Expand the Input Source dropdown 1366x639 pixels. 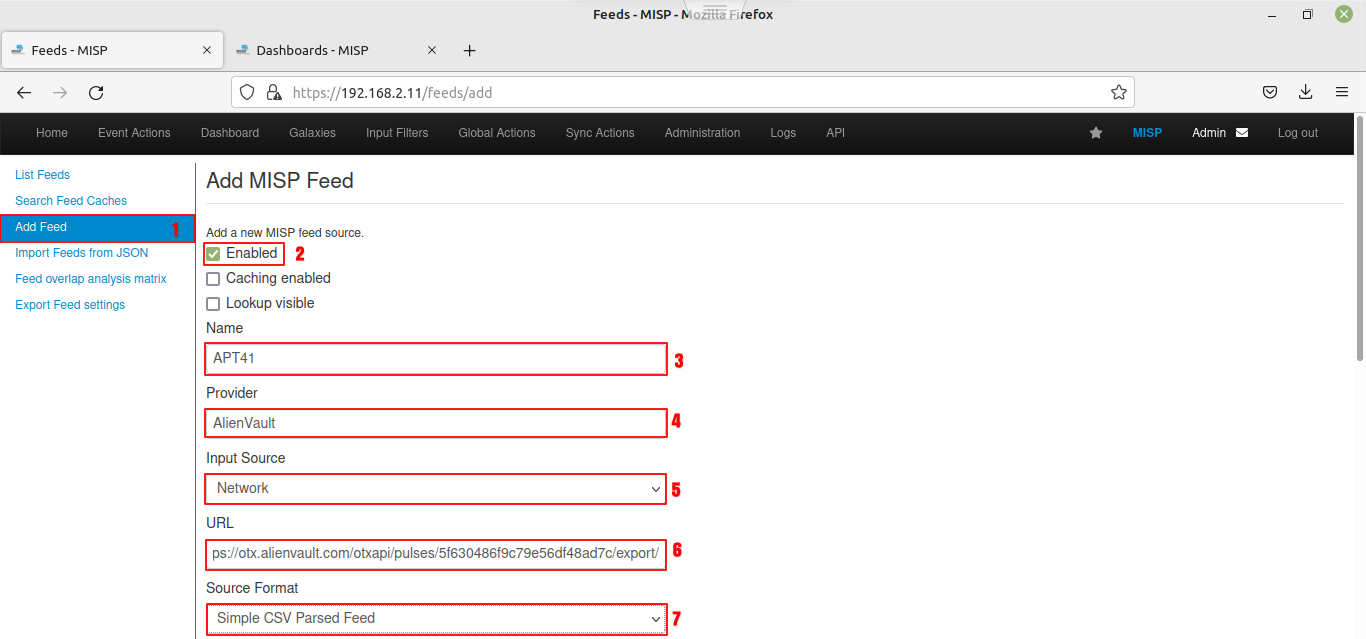pyautogui.click(x=436, y=489)
